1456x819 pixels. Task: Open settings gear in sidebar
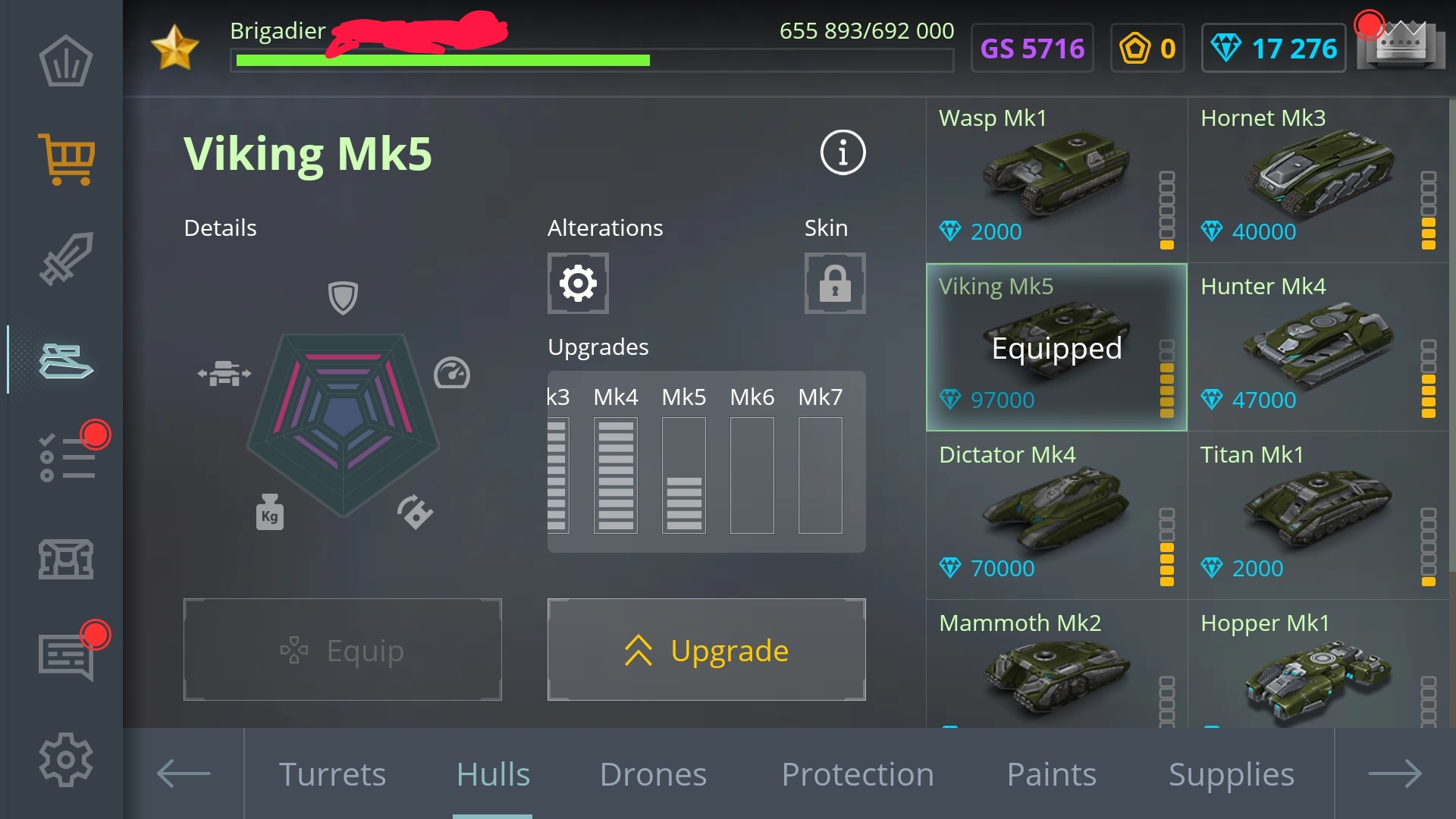click(x=66, y=759)
